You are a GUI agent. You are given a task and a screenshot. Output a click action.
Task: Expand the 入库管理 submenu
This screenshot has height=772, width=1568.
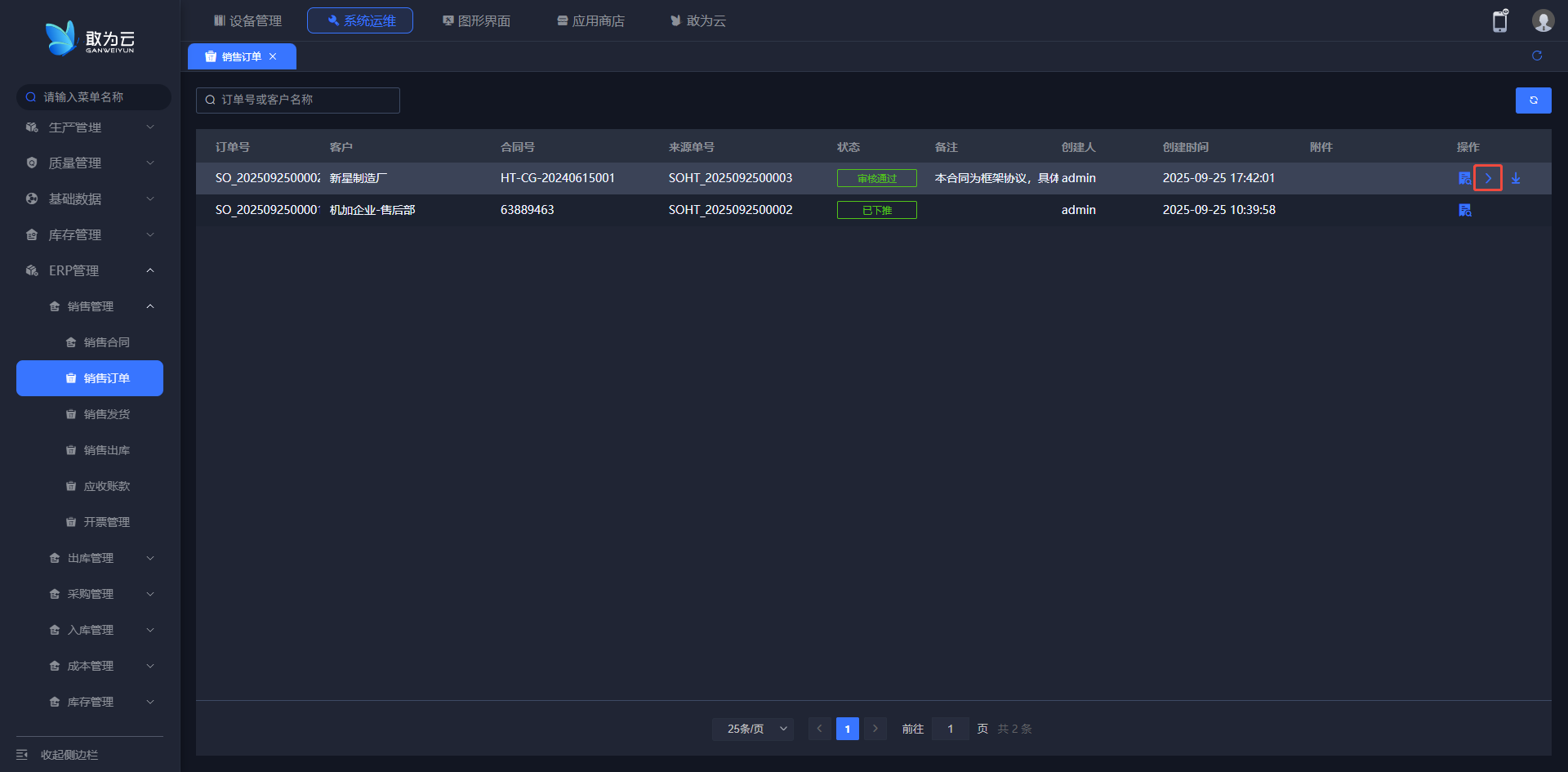[x=90, y=630]
